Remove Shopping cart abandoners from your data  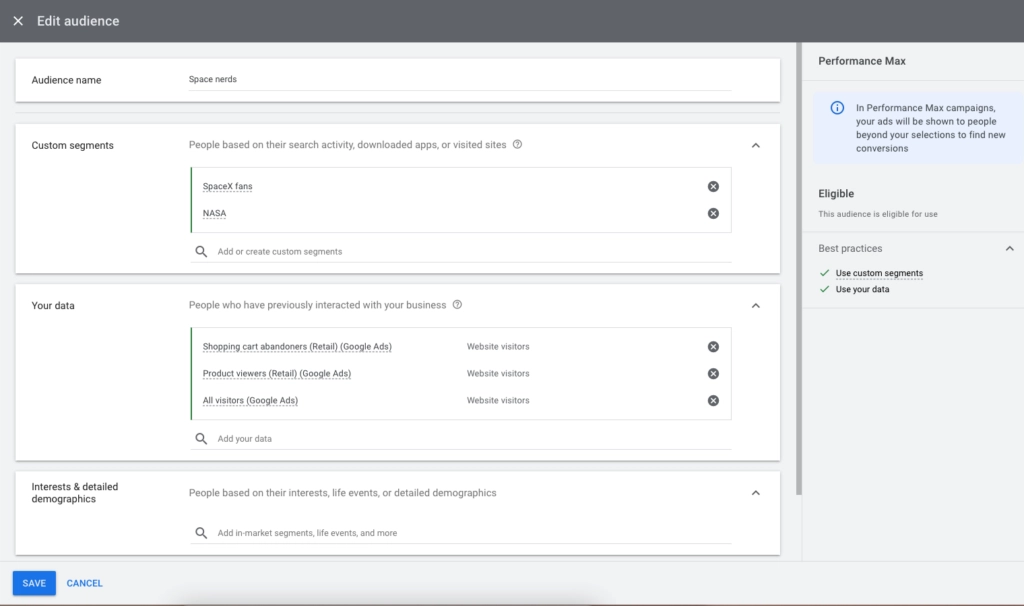click(x=713, y=347)
